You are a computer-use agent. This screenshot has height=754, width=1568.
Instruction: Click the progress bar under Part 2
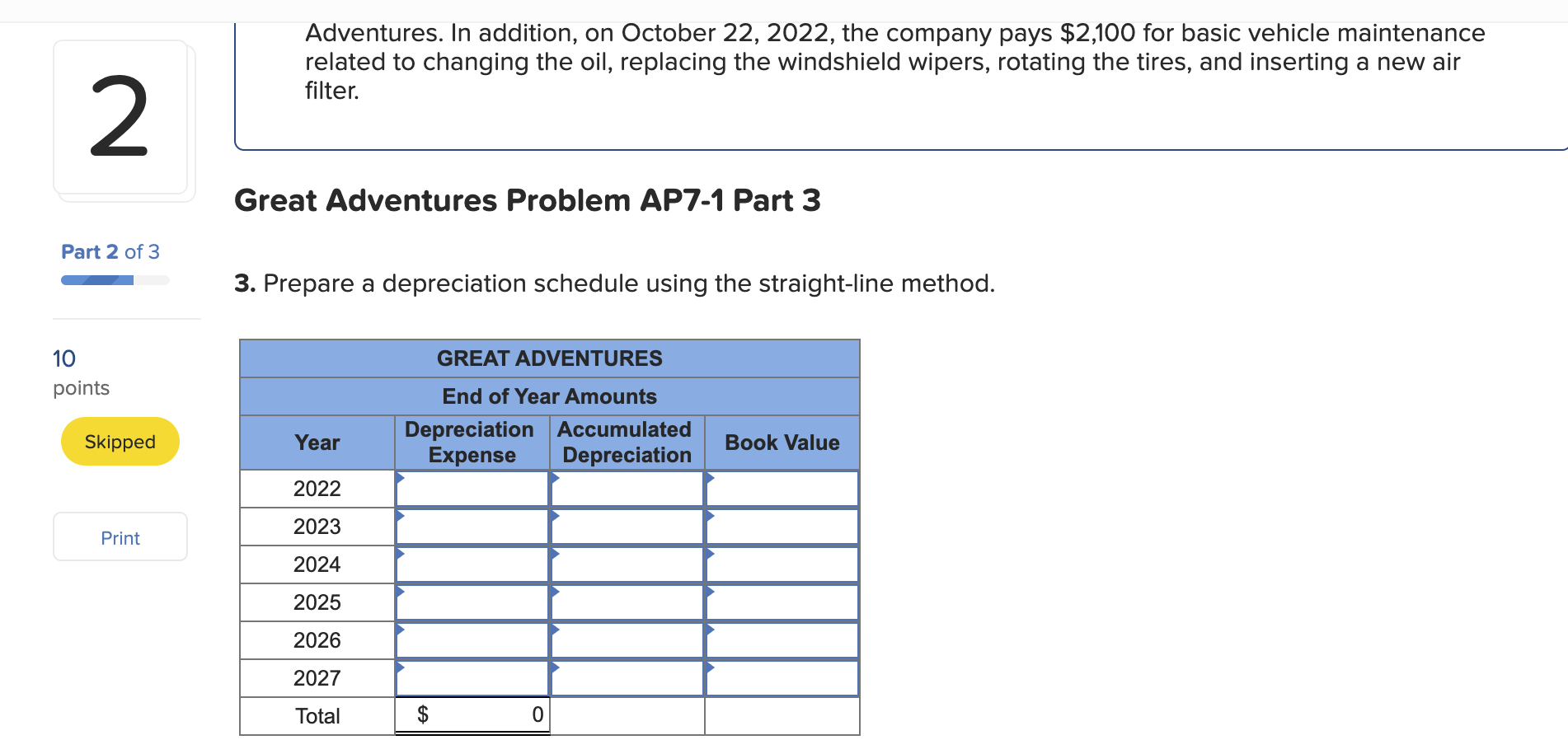pyautogui.click(x=114, y=280)
